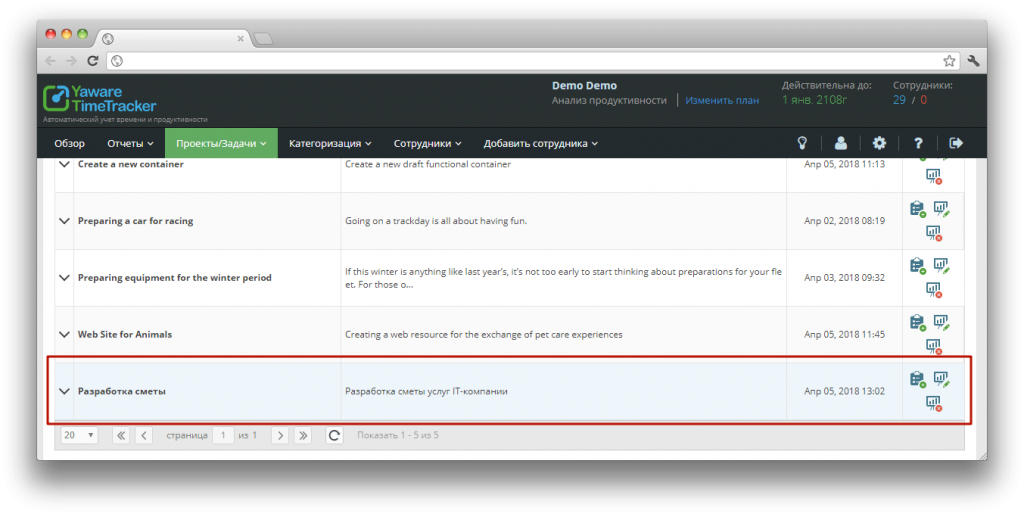
Task: Click the Going on a trackday description
Action: 436,221
